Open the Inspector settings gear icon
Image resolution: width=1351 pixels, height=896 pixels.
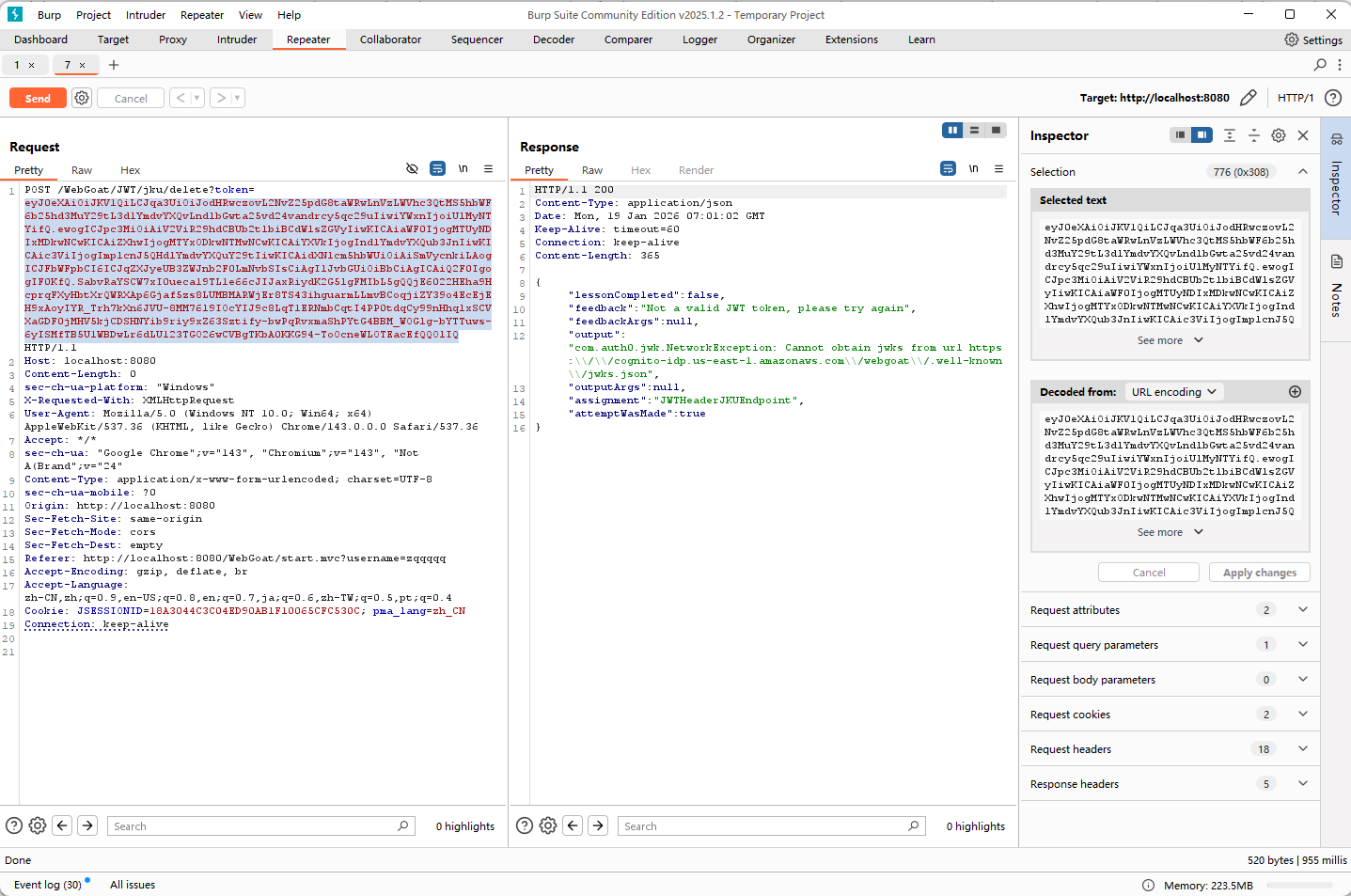(1278, 135)
